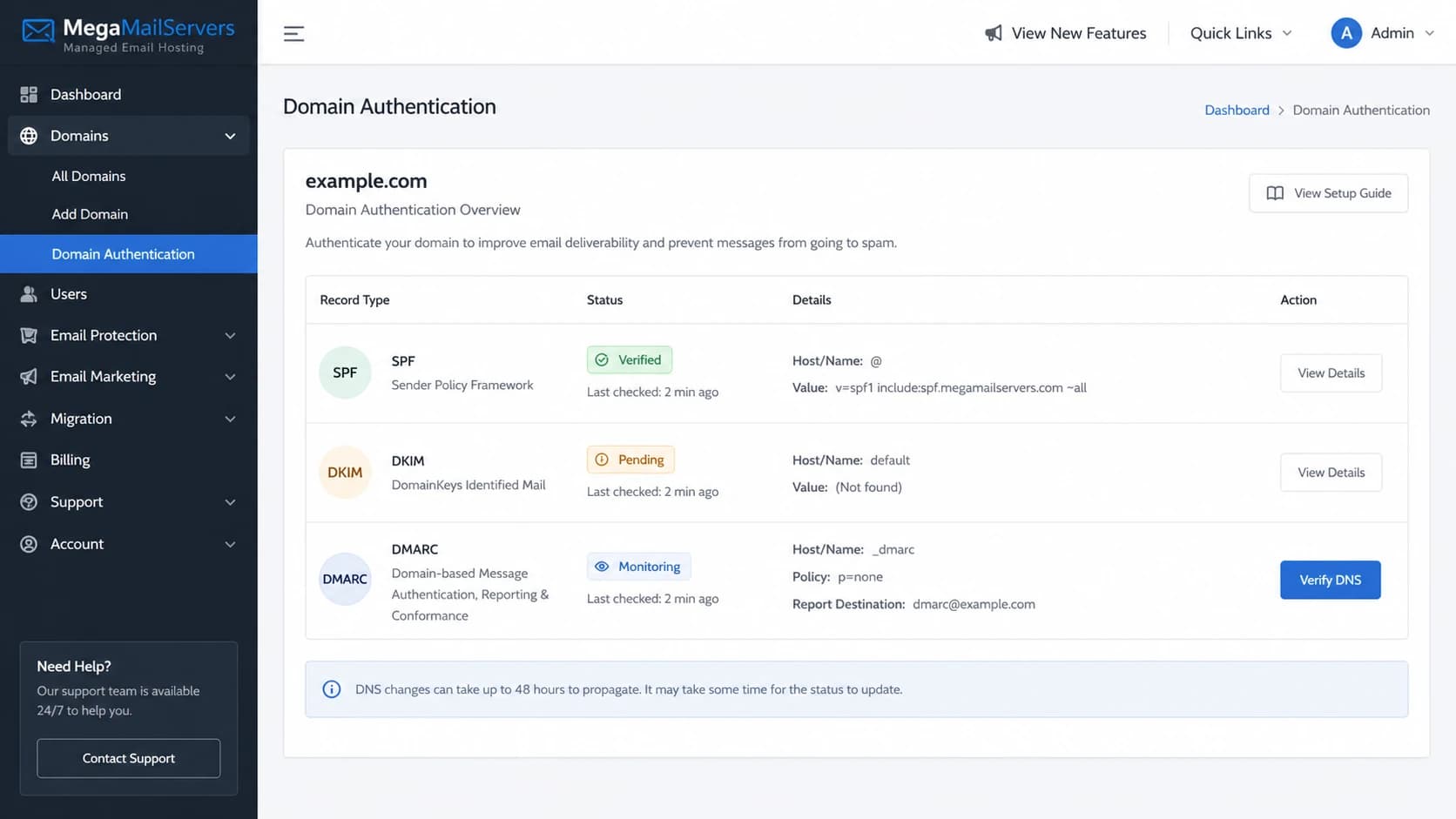This screenshot has width=1456, height=819.
Task: Click the SPF value v=spf1 text
Action: click(x=961, y=387)
